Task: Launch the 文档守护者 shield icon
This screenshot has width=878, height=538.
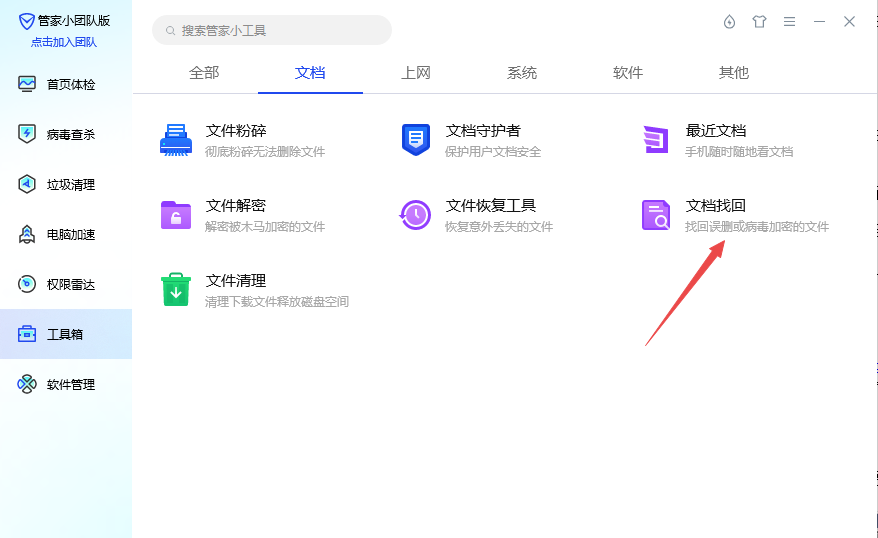Action: pos(415,140)
